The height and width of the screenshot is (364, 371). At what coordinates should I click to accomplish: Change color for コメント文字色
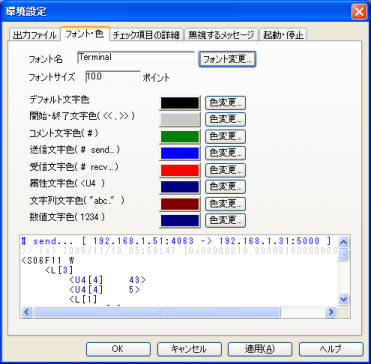225,136
